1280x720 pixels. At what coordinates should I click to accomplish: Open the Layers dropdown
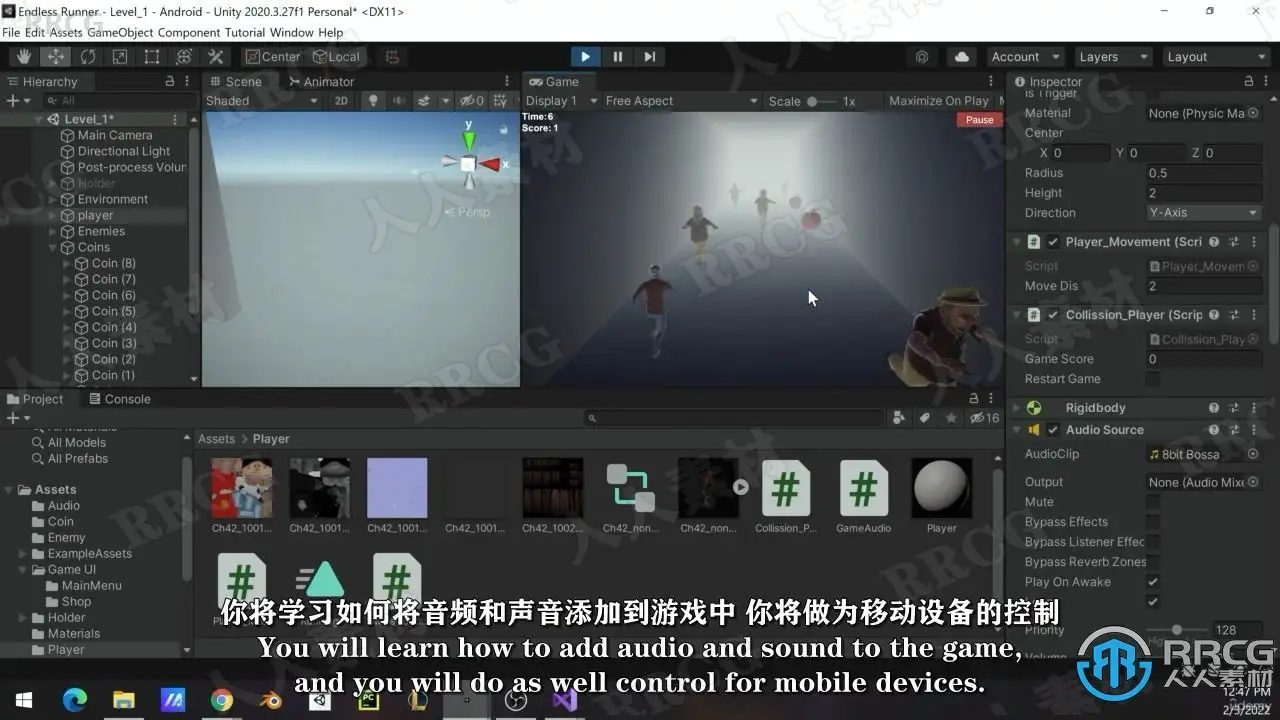(x=1113, y=57)
